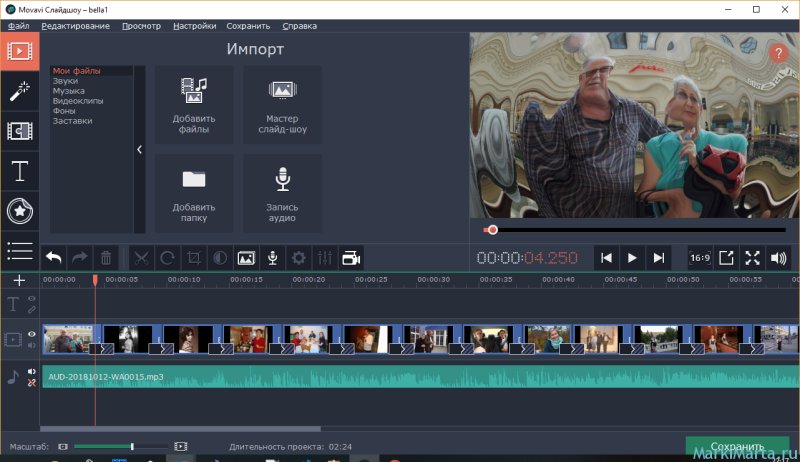This screenshot has width=800, height=462.
Task: Open the Stickers star tab
Action: pos(19,211)
